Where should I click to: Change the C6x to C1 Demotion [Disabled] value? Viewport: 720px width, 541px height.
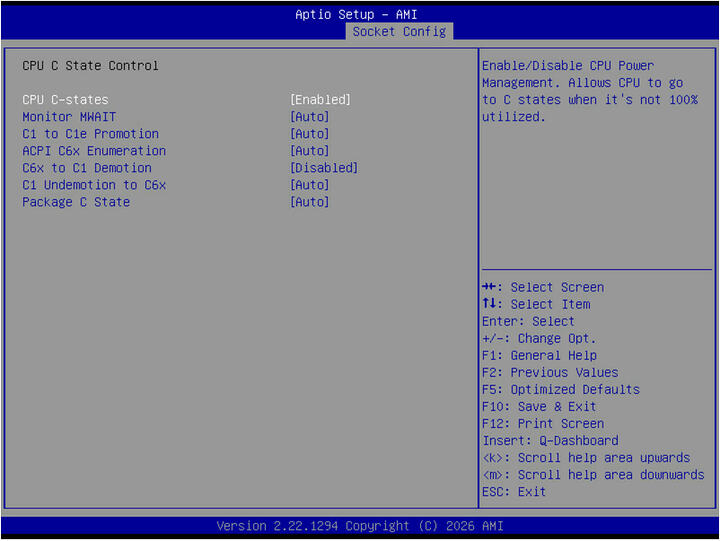(324, 168)
